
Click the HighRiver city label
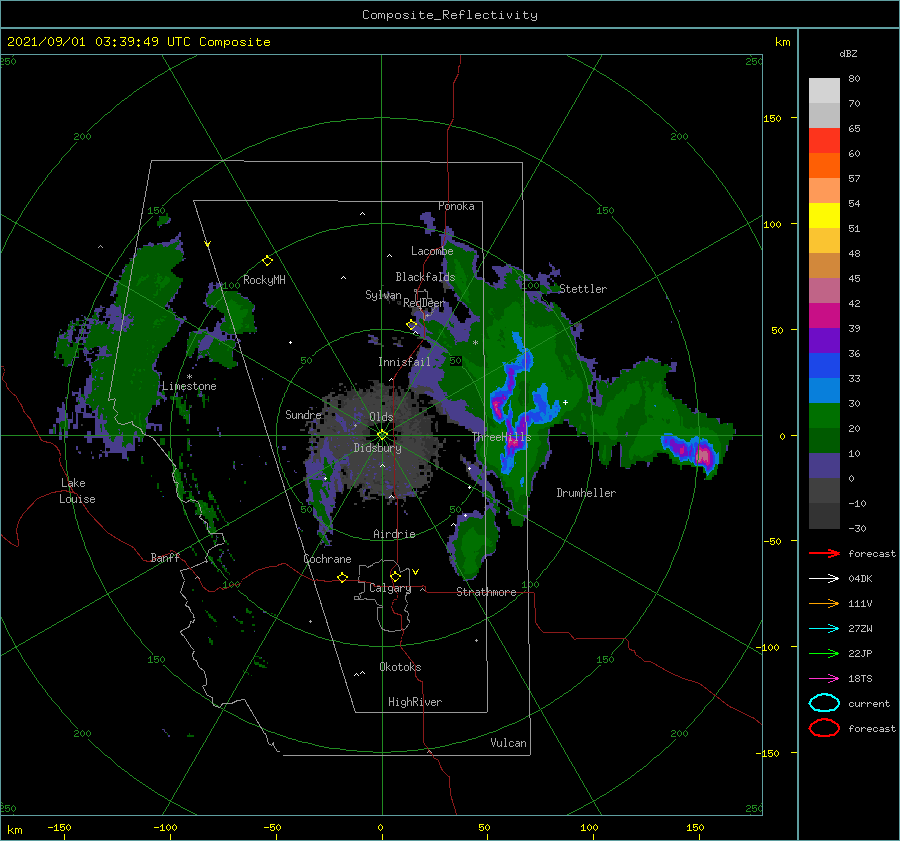[x=415, y=702]
